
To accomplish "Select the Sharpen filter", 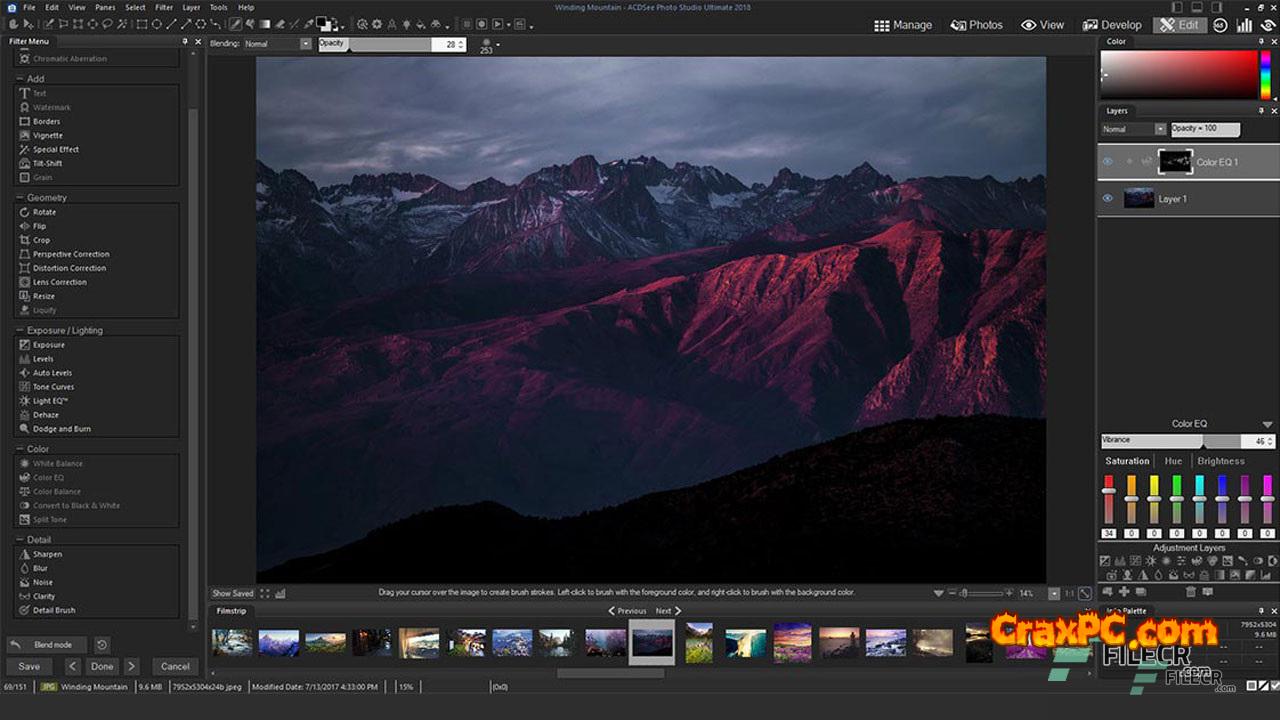I will 47,554.
